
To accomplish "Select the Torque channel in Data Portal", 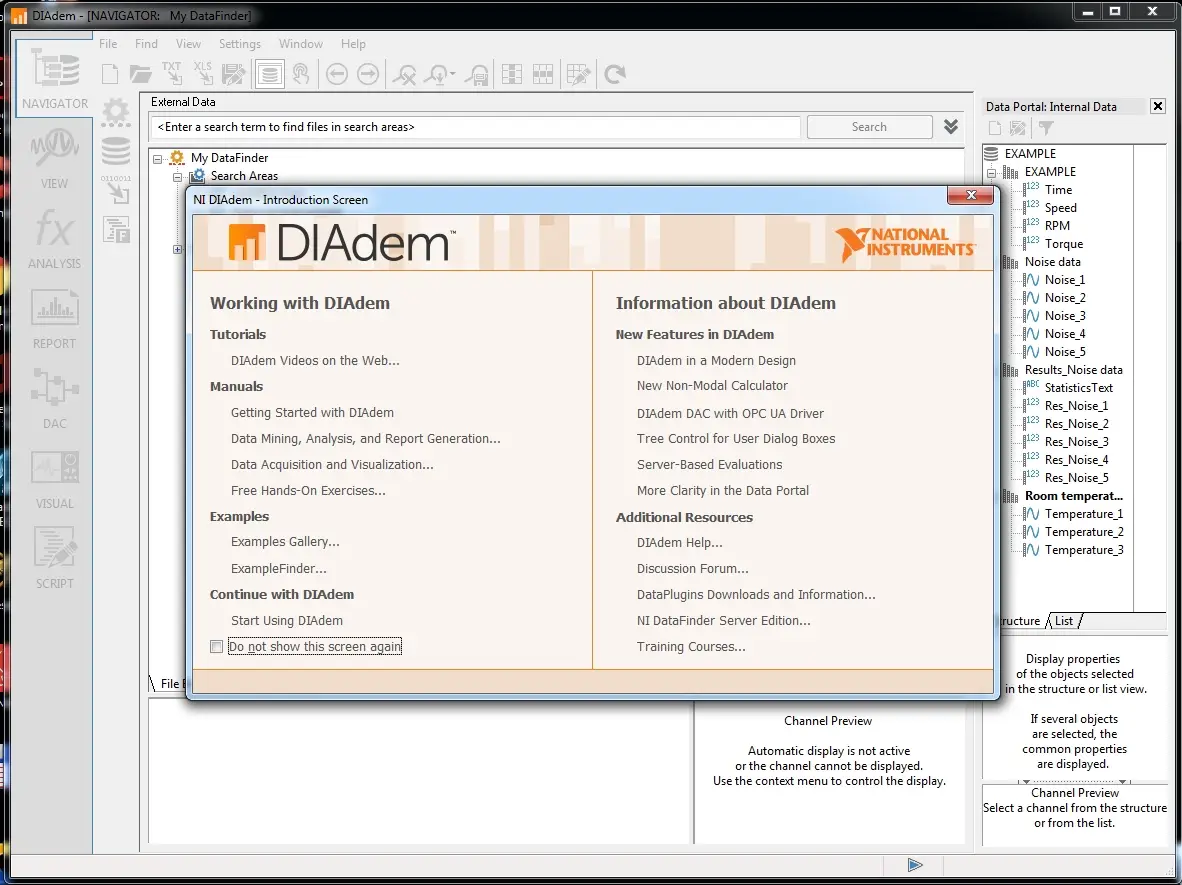I will point(1063,243).
